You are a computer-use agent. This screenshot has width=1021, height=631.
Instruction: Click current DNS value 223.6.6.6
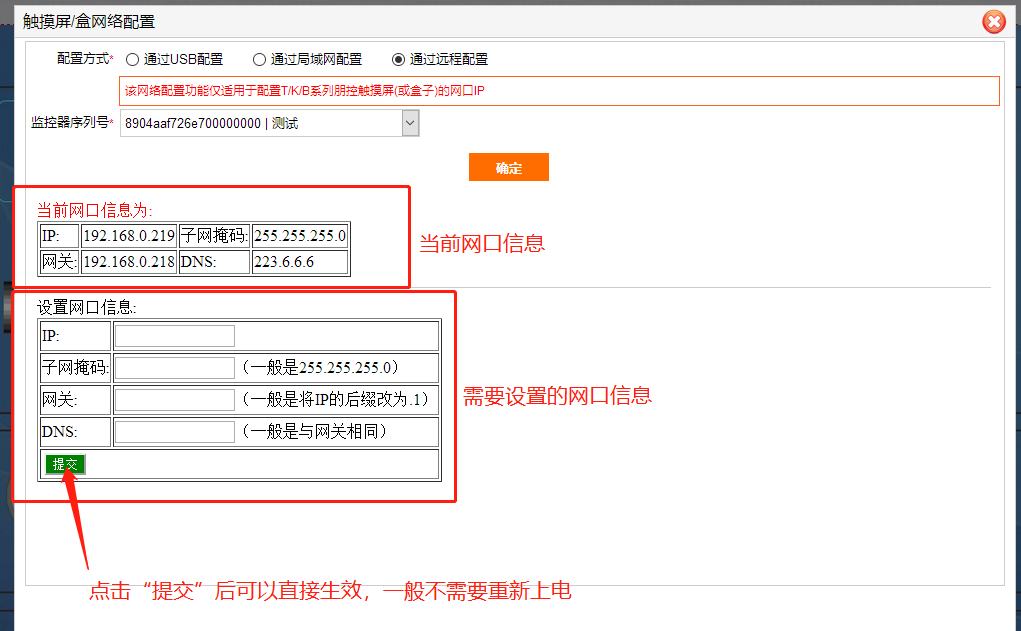pos(284,262)
